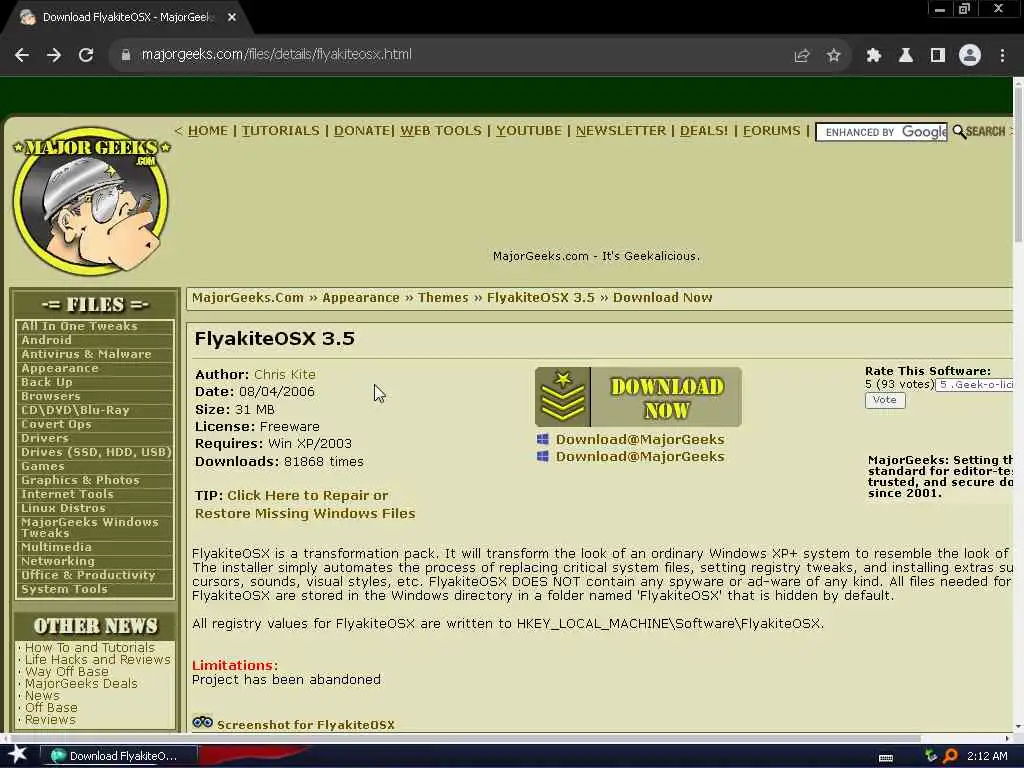Bookmark this page with the star icon

833,56
